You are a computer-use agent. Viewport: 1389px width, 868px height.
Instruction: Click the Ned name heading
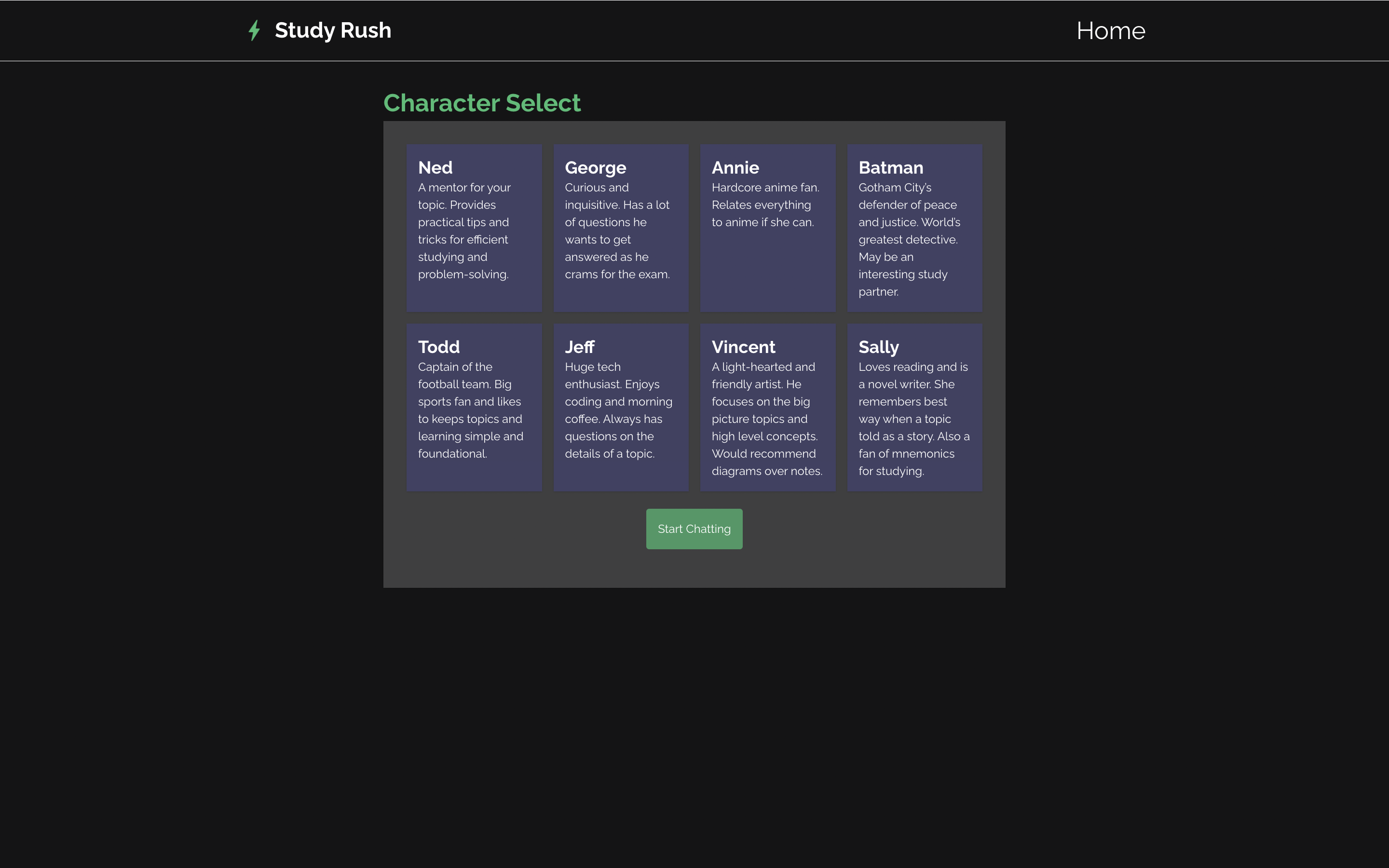tap(435, 168)
